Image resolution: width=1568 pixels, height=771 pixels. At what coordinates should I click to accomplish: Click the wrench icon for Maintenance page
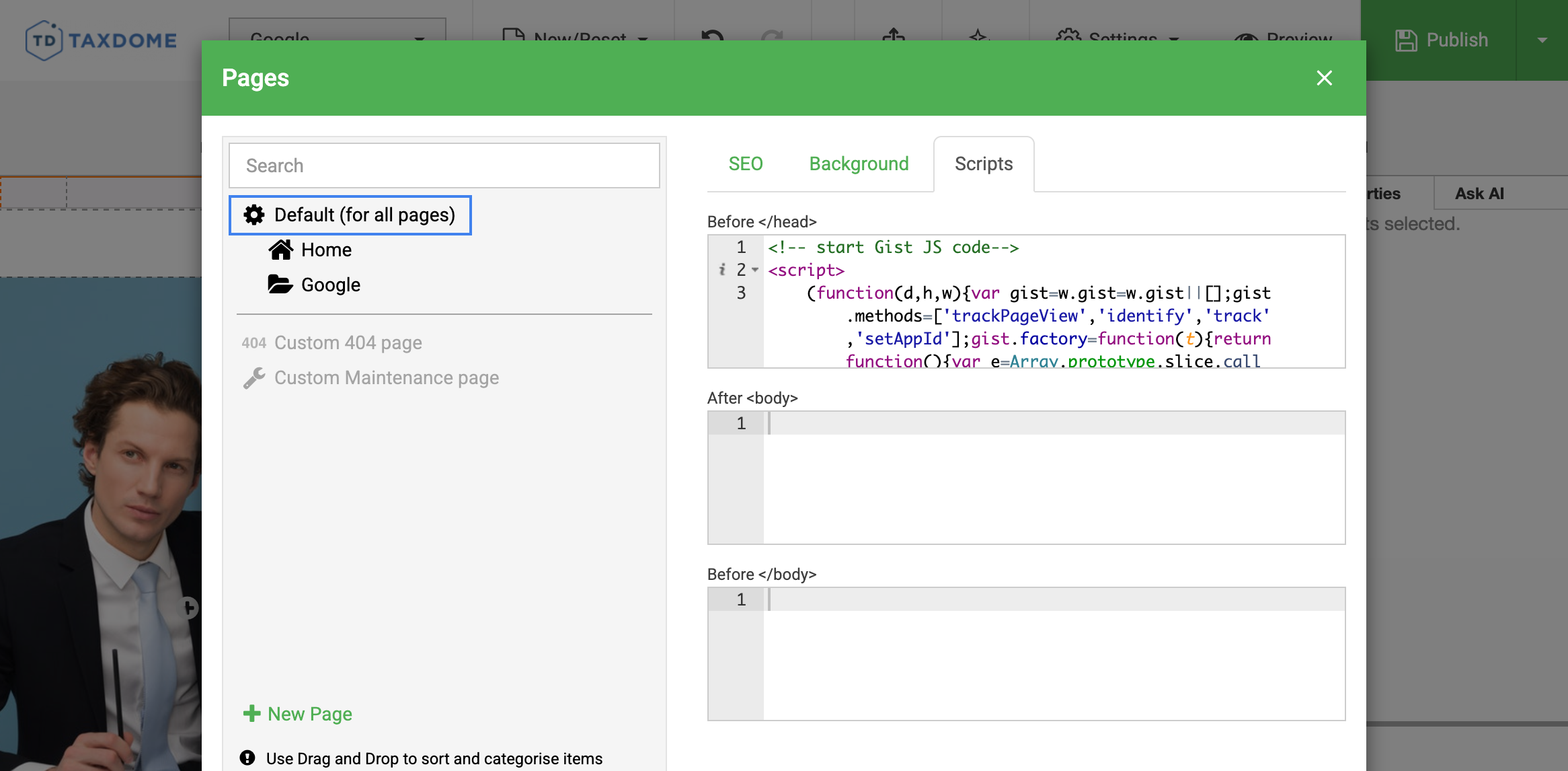point(254,378)
